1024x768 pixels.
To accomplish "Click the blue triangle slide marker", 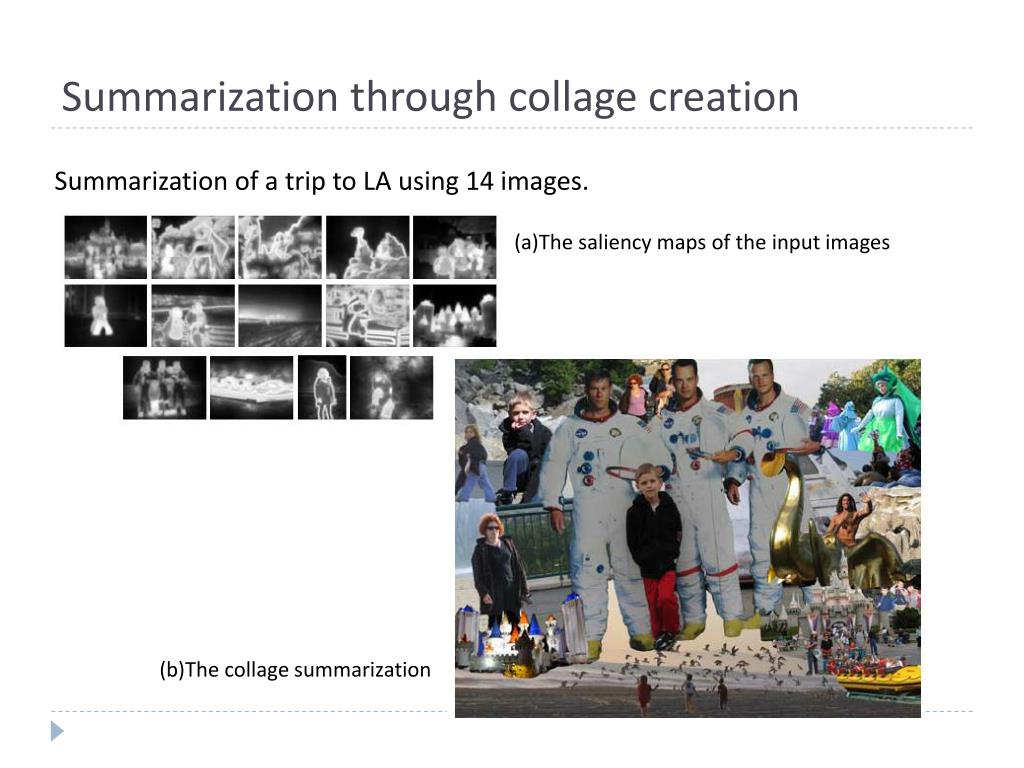I will (x=57, y=731).
